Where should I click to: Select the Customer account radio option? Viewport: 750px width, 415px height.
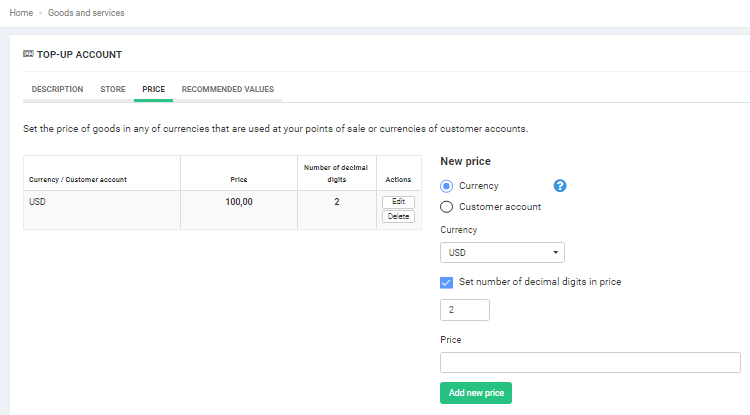(447, 207)
